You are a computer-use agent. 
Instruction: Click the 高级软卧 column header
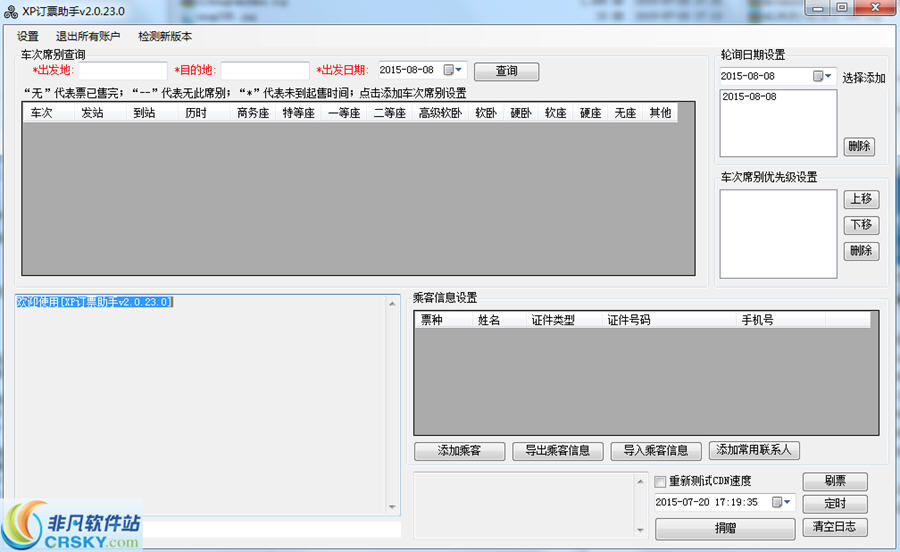440,112
